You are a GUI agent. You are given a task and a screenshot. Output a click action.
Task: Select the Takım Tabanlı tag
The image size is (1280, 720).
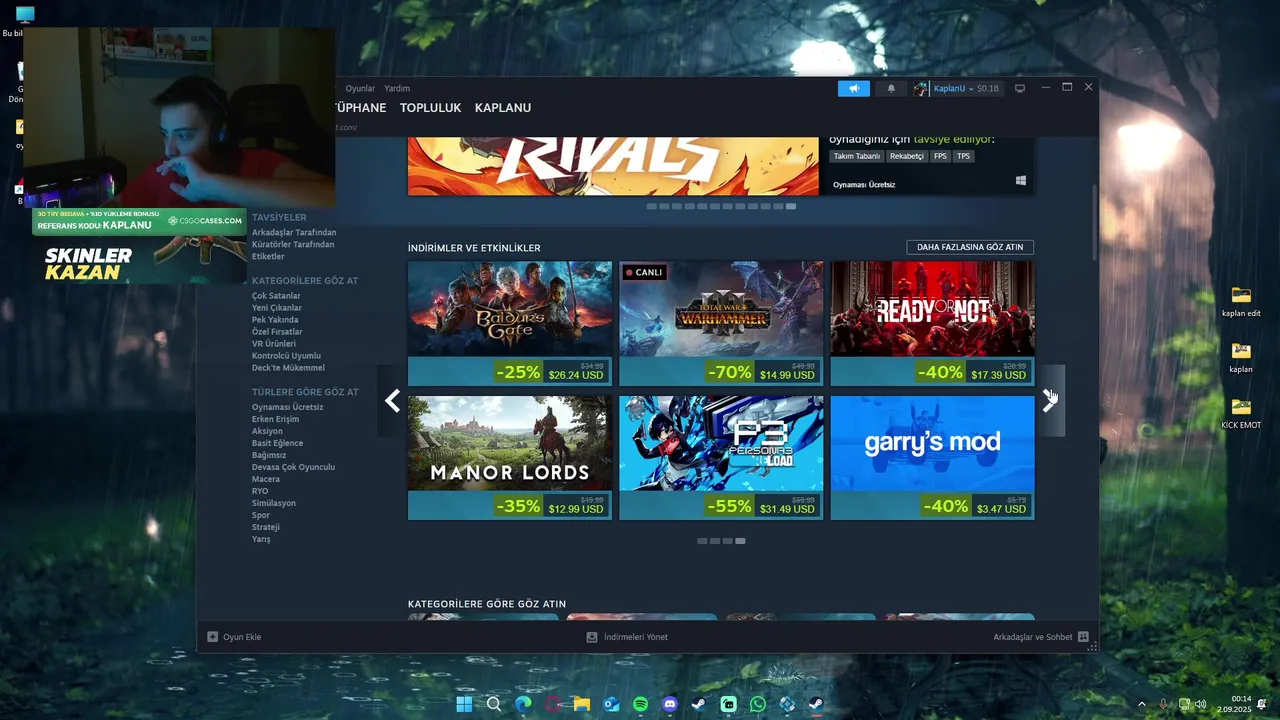857,156
